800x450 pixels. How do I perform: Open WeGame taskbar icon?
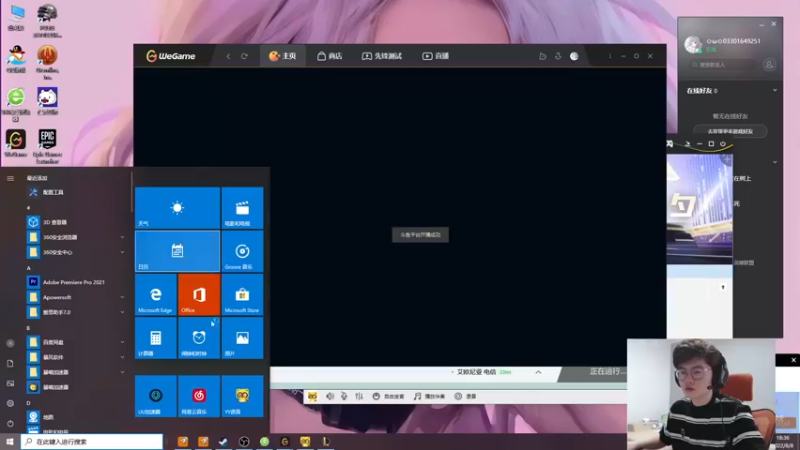[x=285, y=442]
